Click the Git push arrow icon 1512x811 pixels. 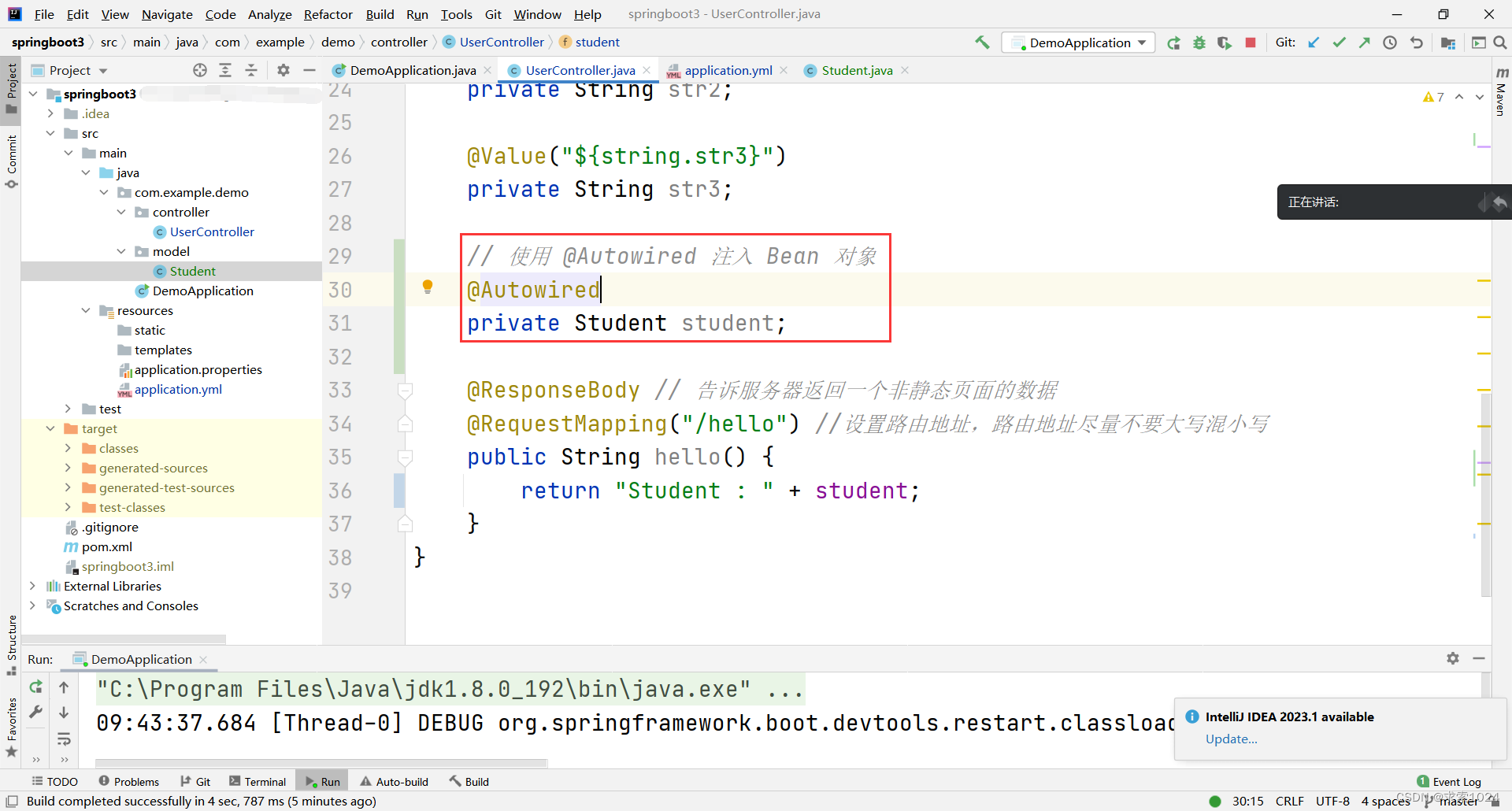tap(1364, 43)
